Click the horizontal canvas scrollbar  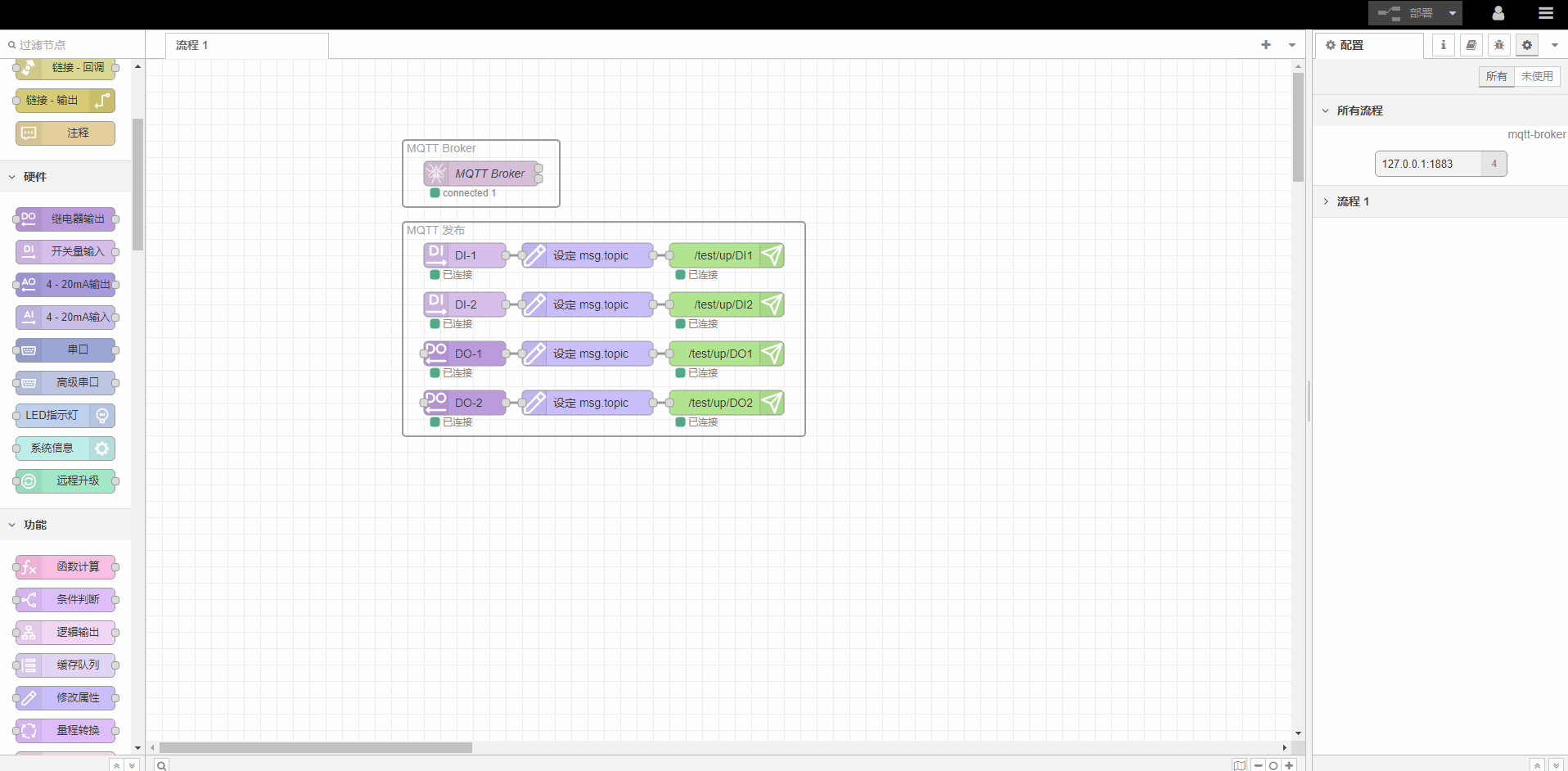tap(315, 747)
